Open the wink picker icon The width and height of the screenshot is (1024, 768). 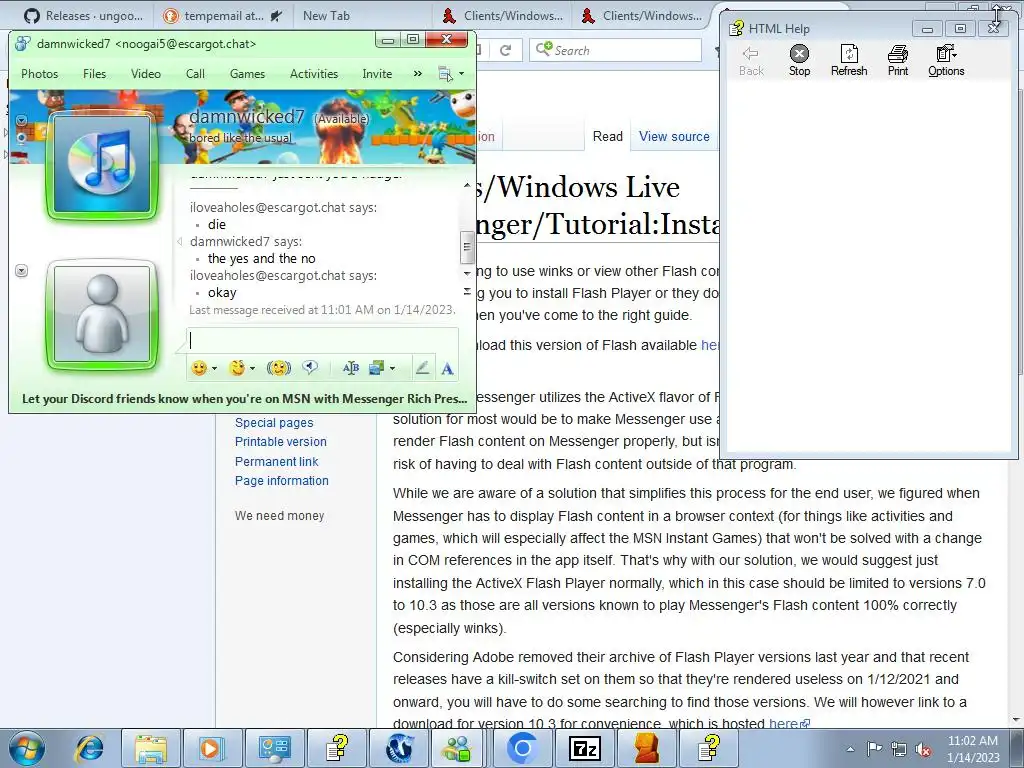point(237,368)
